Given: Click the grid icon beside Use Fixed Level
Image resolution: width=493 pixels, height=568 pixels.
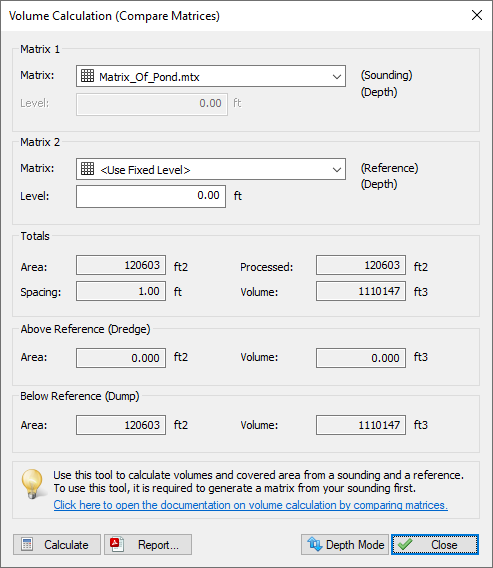Looking at the screenshot, I should 87,169.
